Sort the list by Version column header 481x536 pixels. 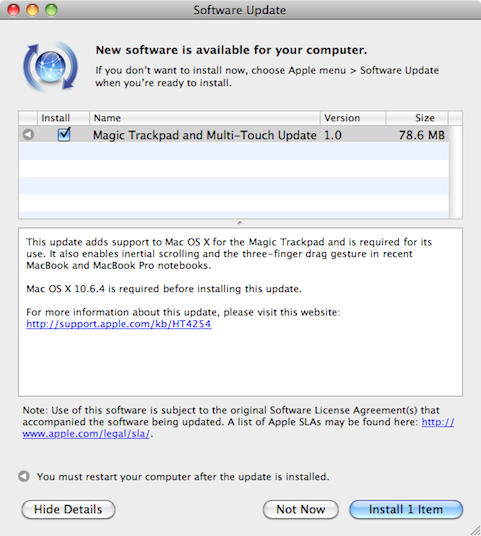click(353, 118)
